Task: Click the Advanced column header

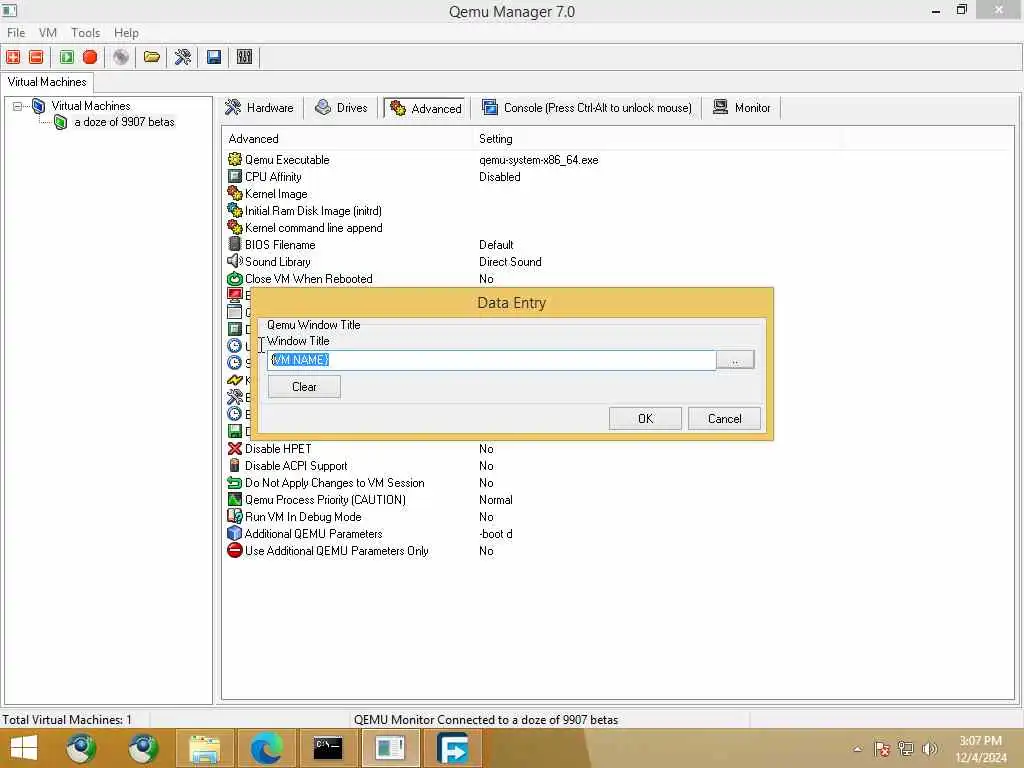Action: click(x=347, y=138)
